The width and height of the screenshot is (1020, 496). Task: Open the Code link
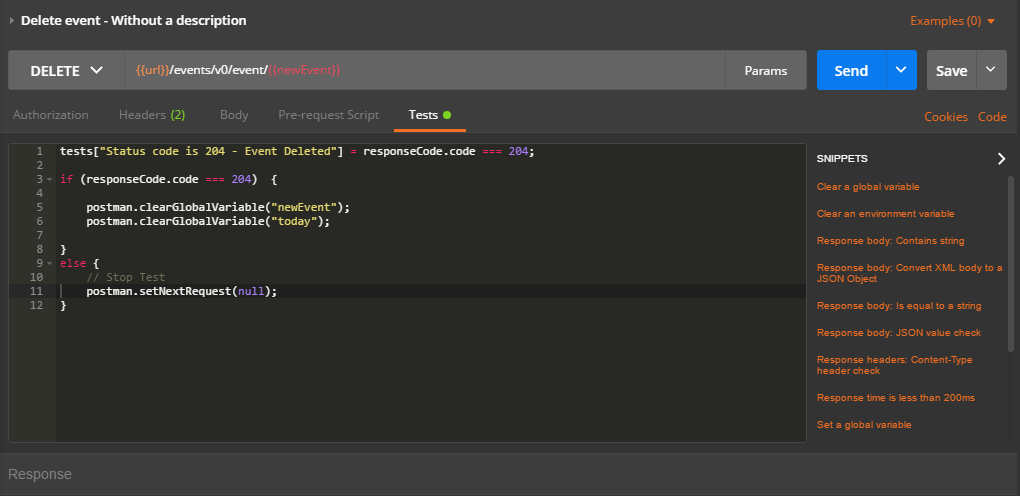click(x=992, y=117)
